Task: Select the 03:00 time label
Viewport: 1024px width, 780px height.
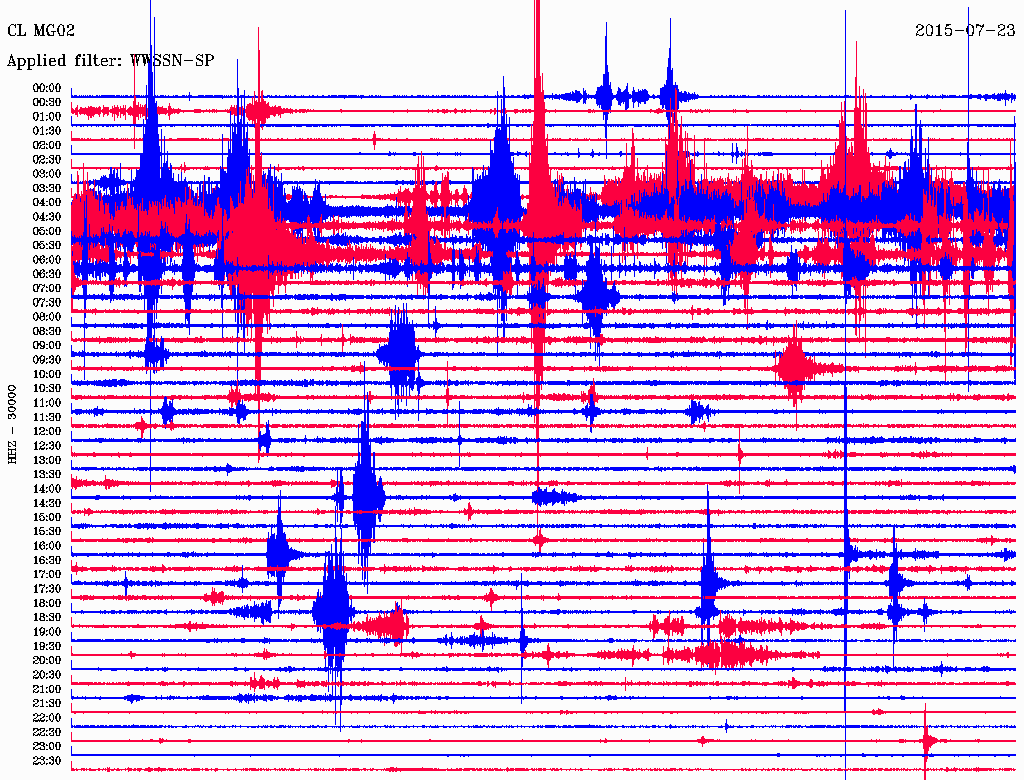Action: click(47, 174)
